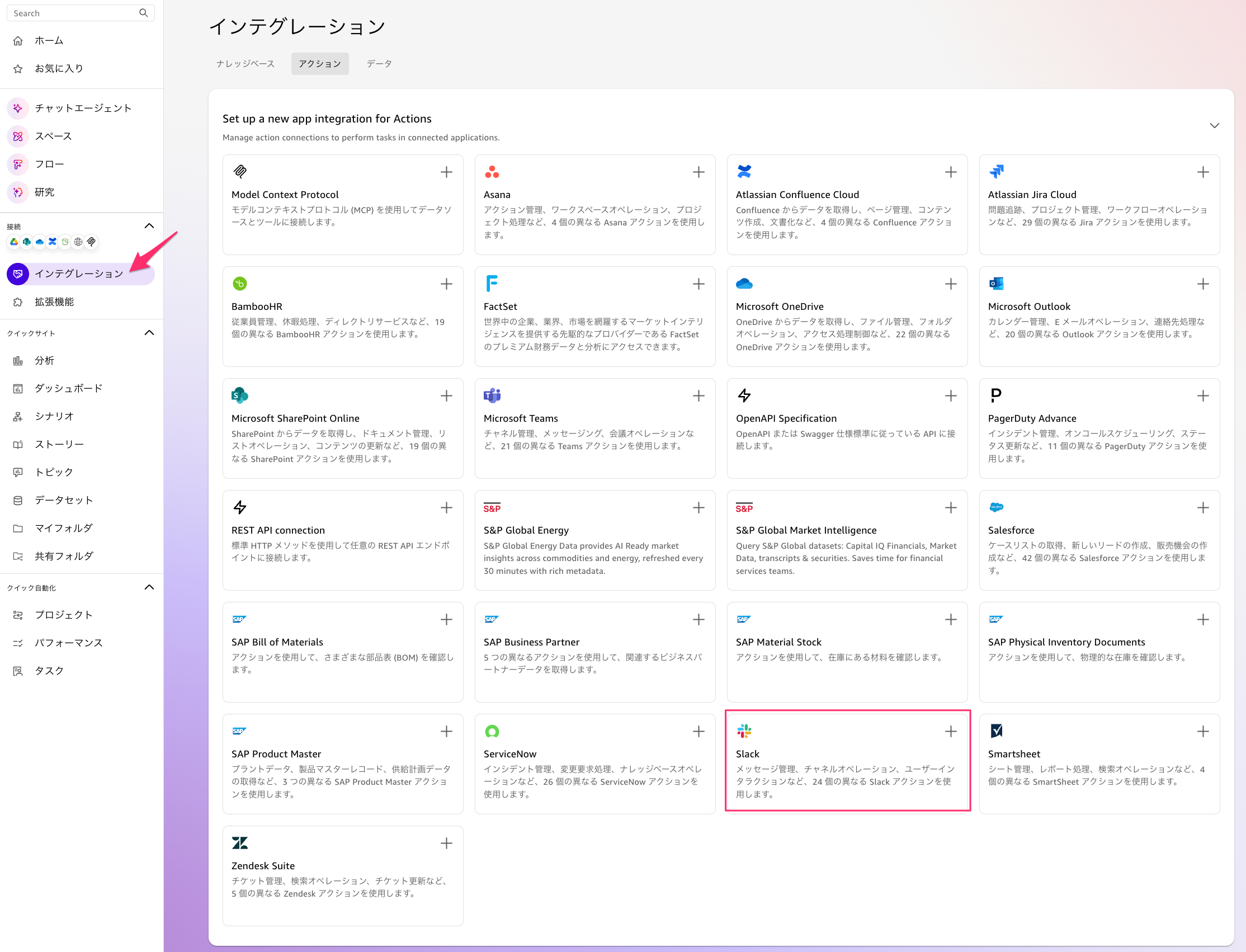This screenshot has width=1246, height=952.
Task: Open ダッシュボード in the sidebar
Action: tap(68, 388)
